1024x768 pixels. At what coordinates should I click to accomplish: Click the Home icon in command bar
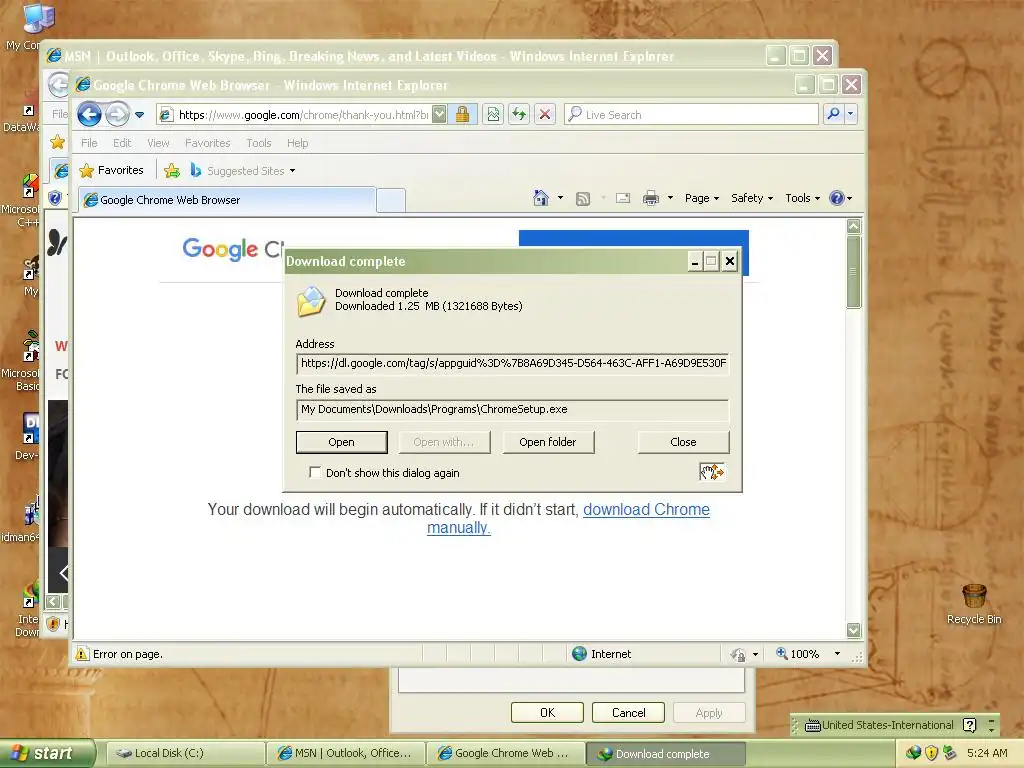(x=541, y=198)
